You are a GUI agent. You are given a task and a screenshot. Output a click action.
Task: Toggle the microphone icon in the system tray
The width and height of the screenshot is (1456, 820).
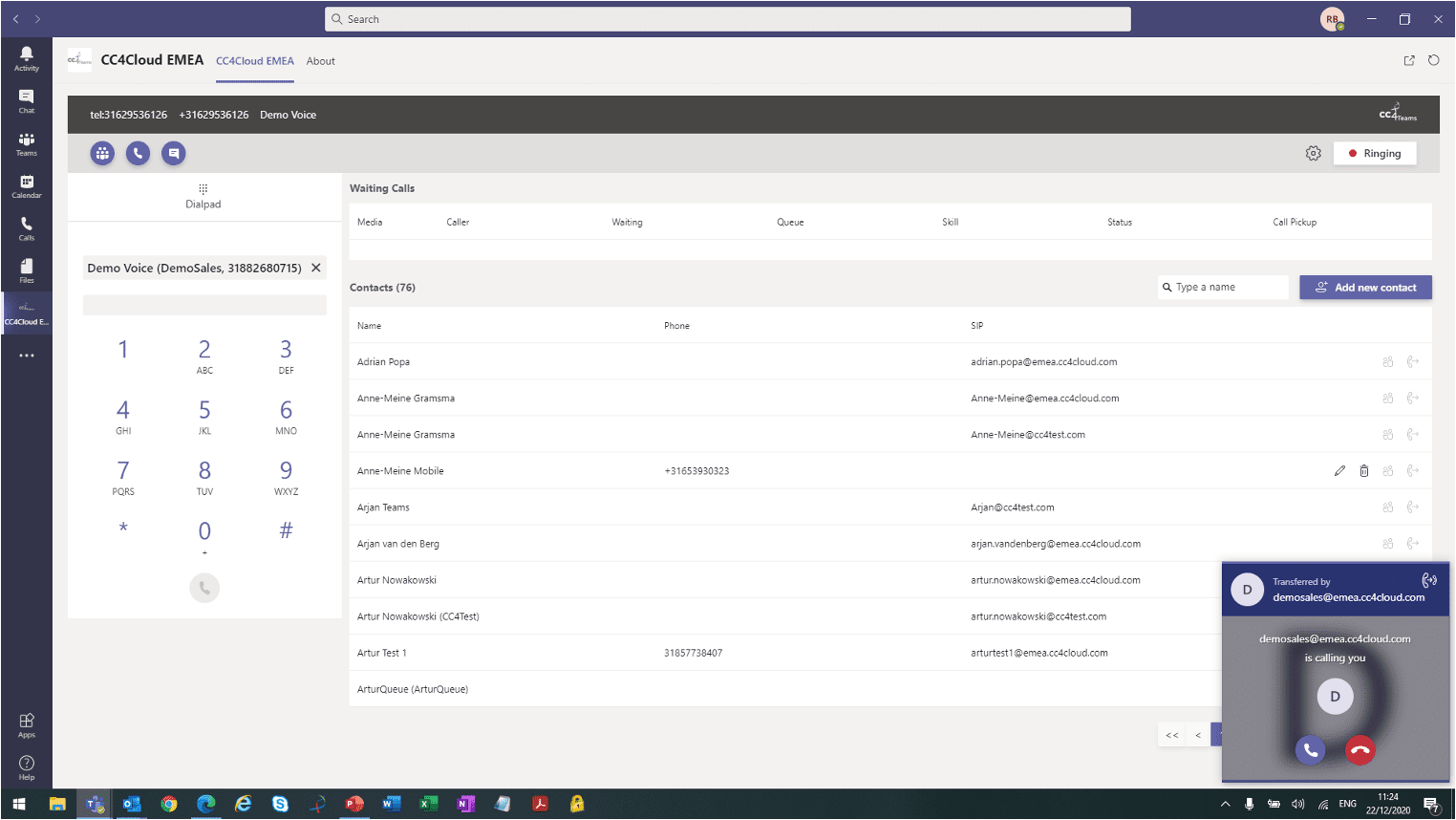1249,804
